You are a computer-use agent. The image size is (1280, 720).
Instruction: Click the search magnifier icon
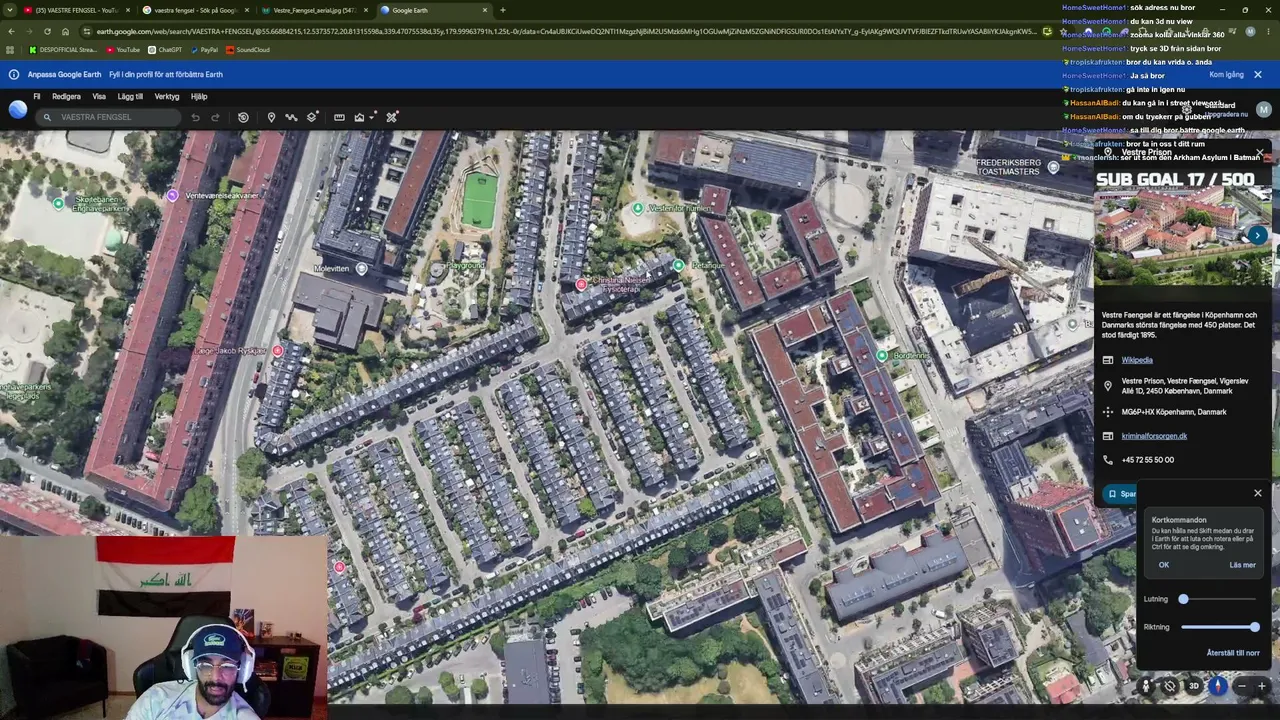pos(47,117)
